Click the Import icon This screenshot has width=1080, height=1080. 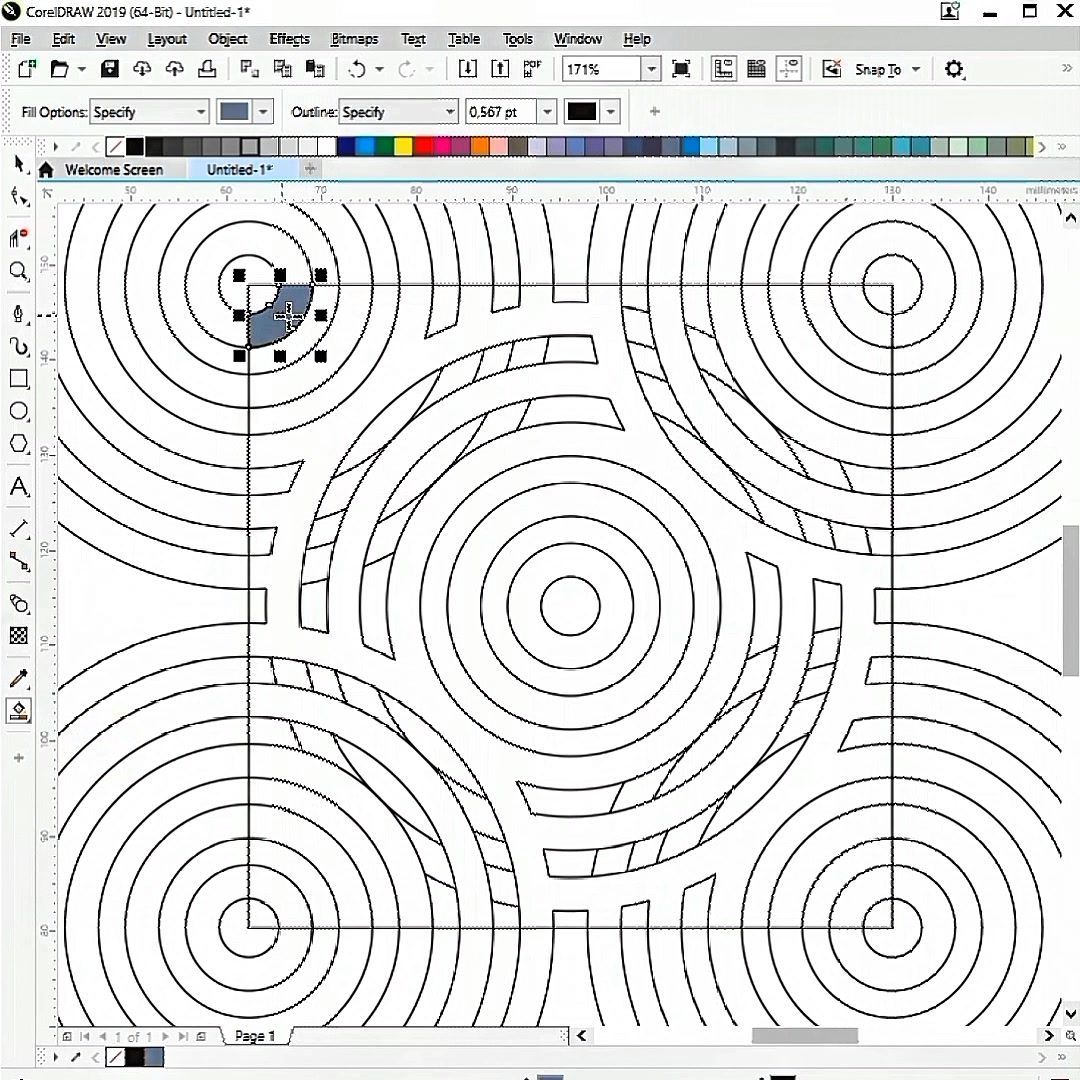[468, 69]
